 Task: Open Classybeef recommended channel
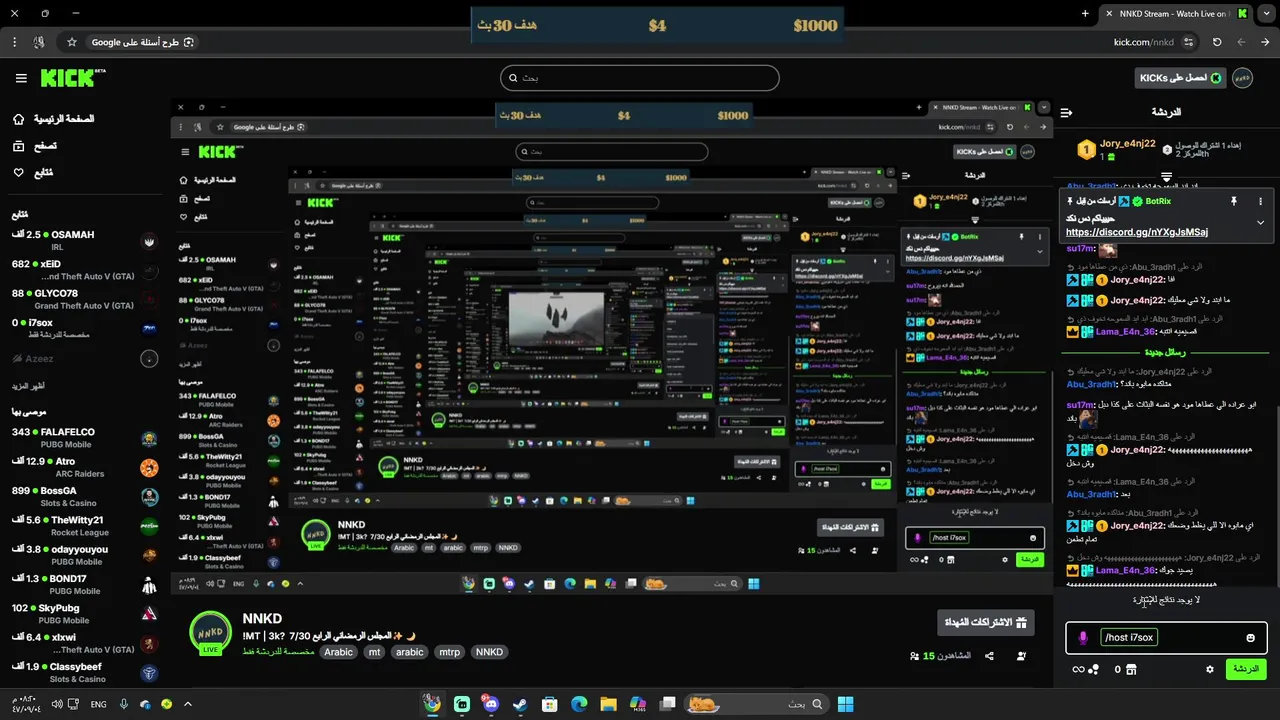(x=85, y=672)
